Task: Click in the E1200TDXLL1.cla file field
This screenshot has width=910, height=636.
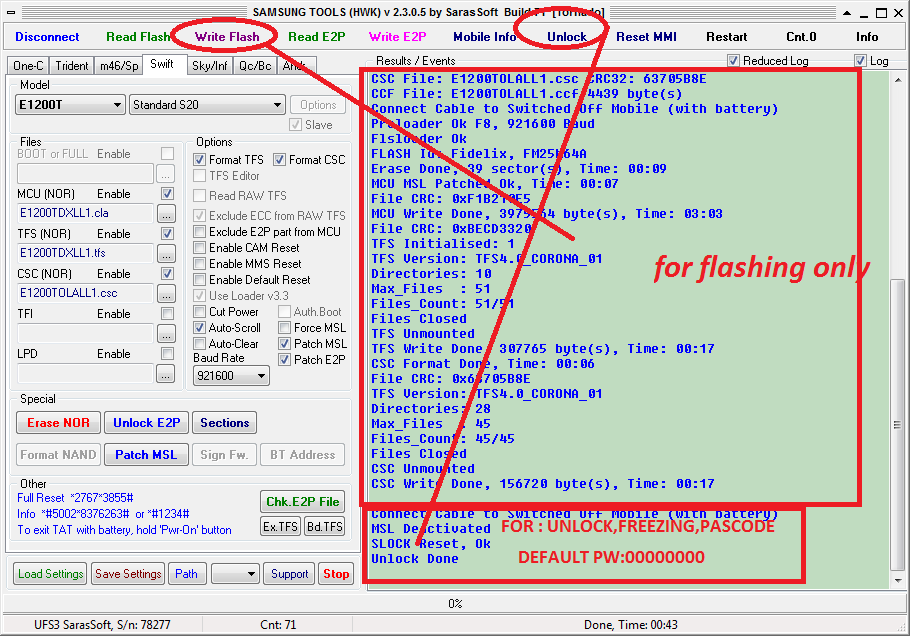Action: (x=86, y=214)
